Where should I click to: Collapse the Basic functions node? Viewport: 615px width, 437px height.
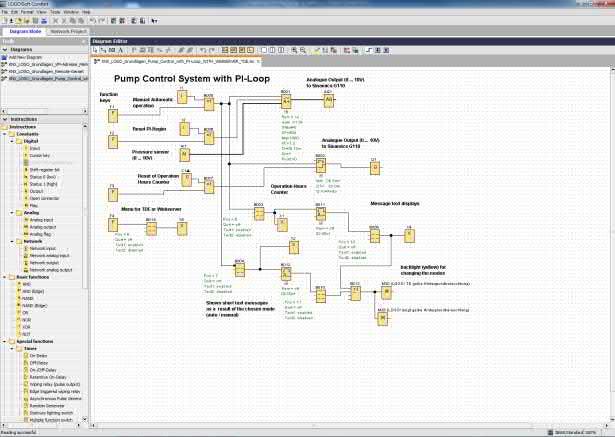tap(5, 277)
